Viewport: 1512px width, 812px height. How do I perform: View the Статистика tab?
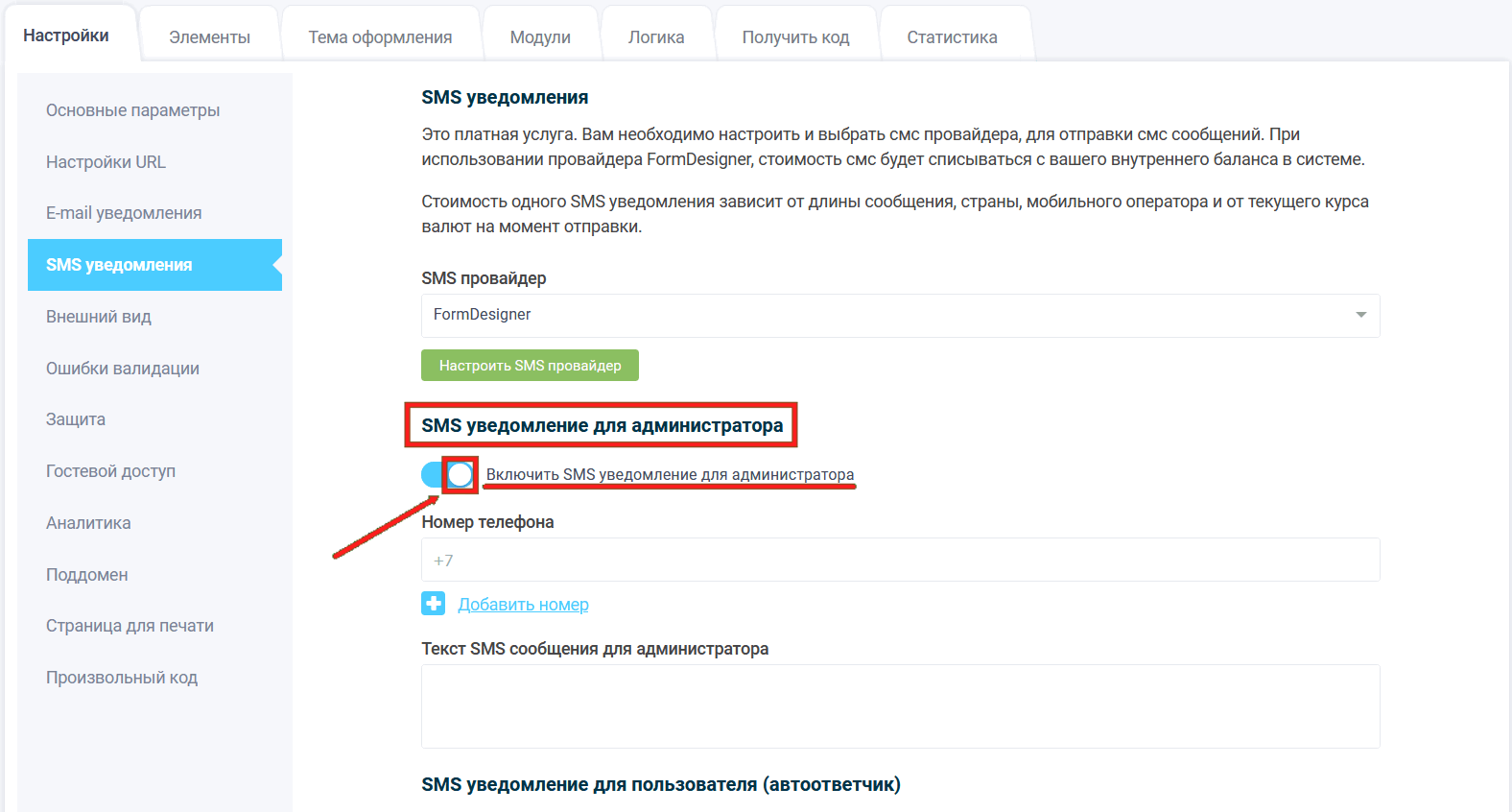point(952,37)
